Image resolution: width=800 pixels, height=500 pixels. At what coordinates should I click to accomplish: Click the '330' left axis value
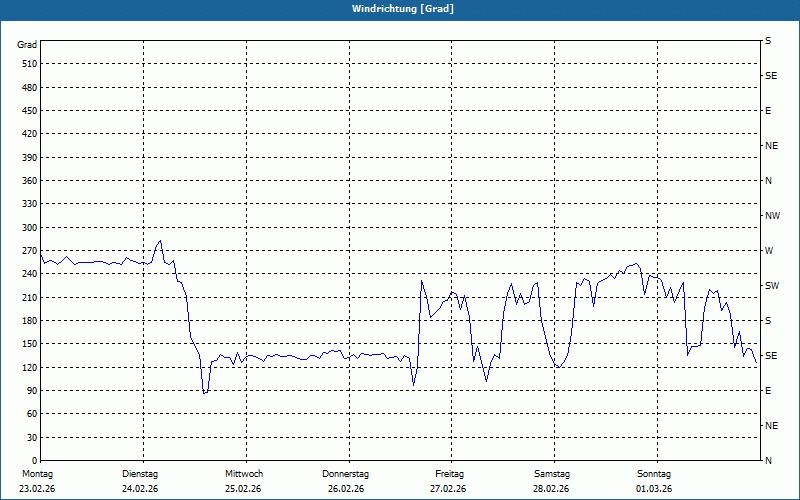(x=30, y=204)
